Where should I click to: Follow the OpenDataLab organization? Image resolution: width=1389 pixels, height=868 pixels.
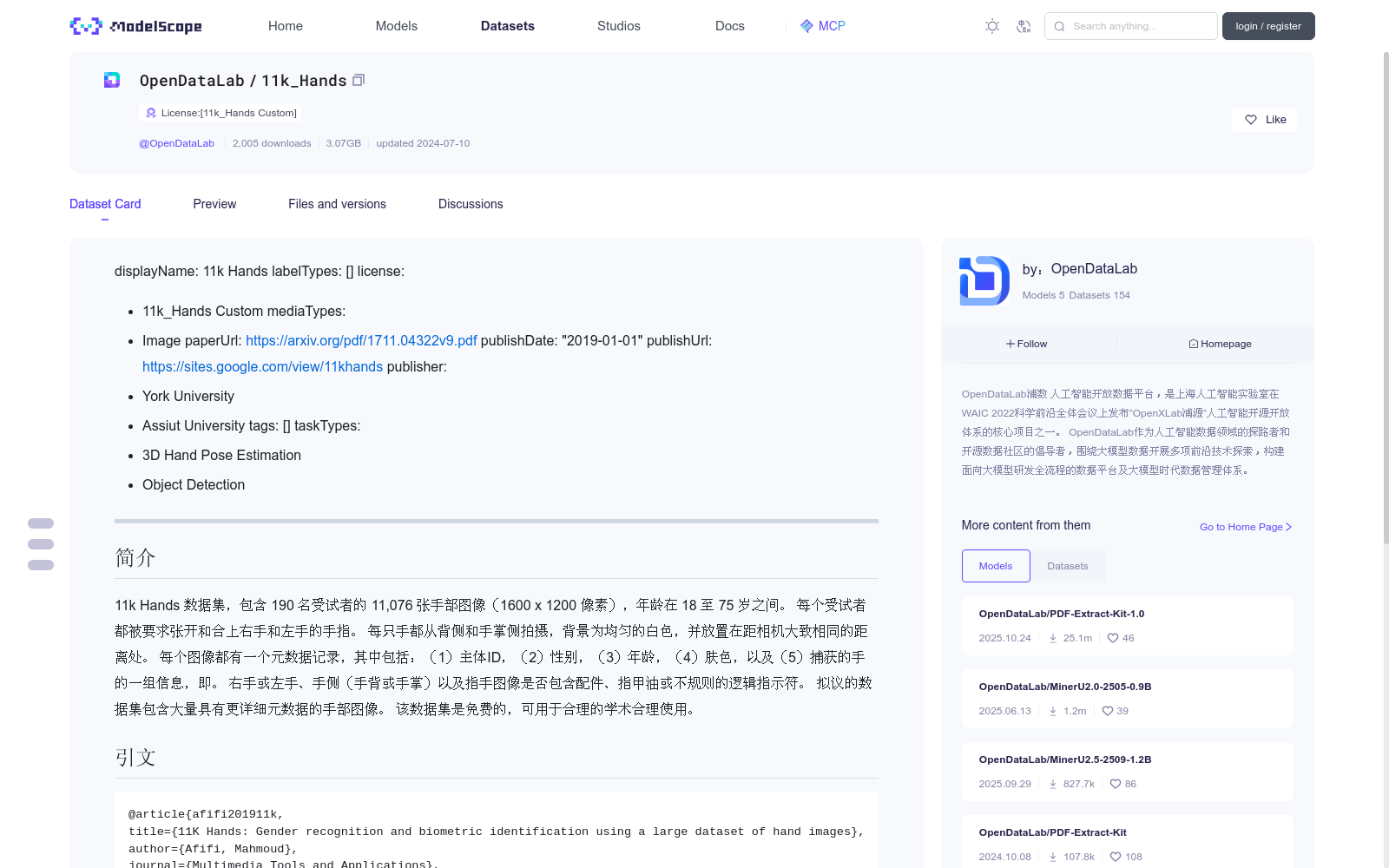[1027, 344]
